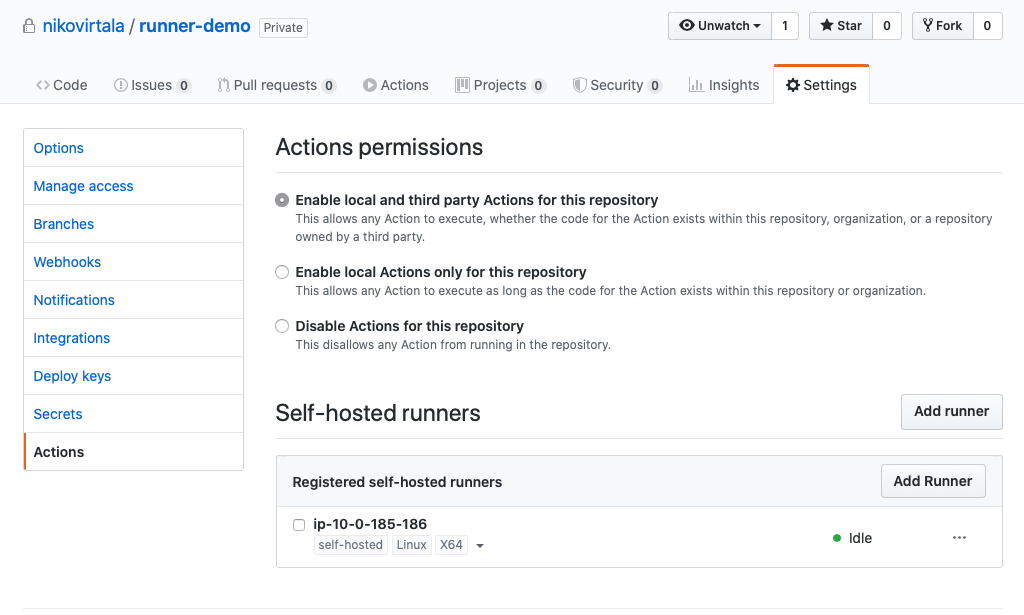Click the Settings gear icon
1024x615 pixels.
pos(793,85)
